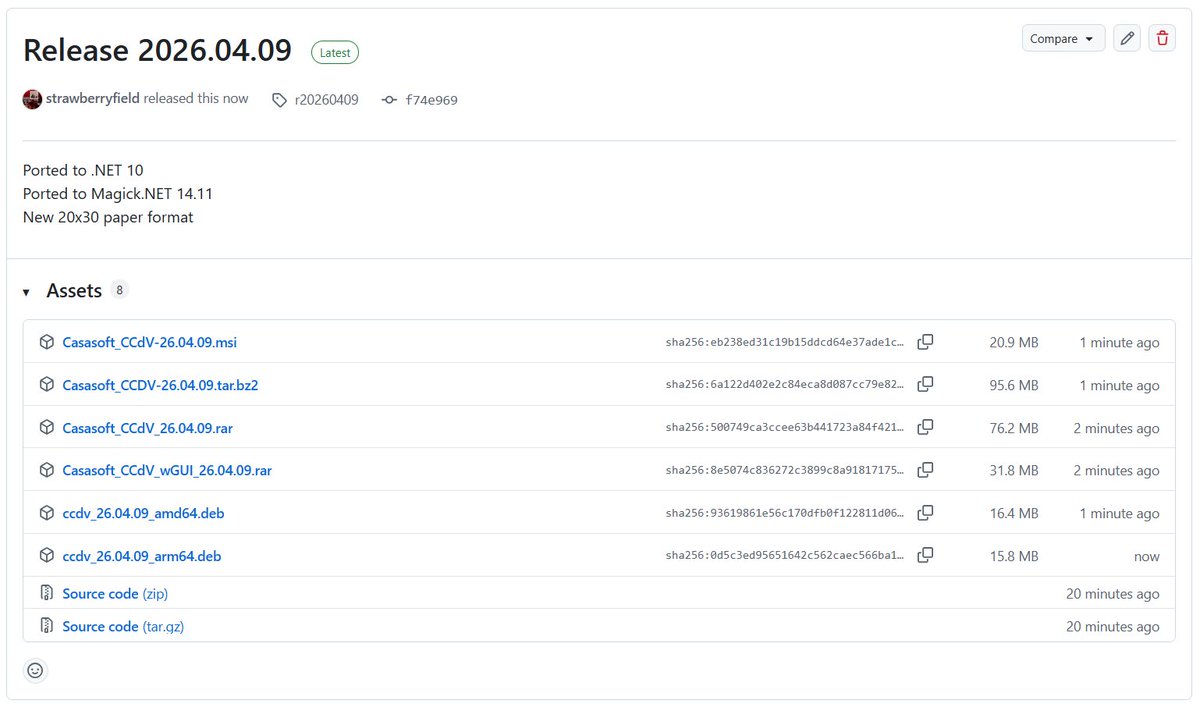This screenshot has height=711, width=1200.
Task: Click the 15.8 MB size value
Action: (1014, 556)
